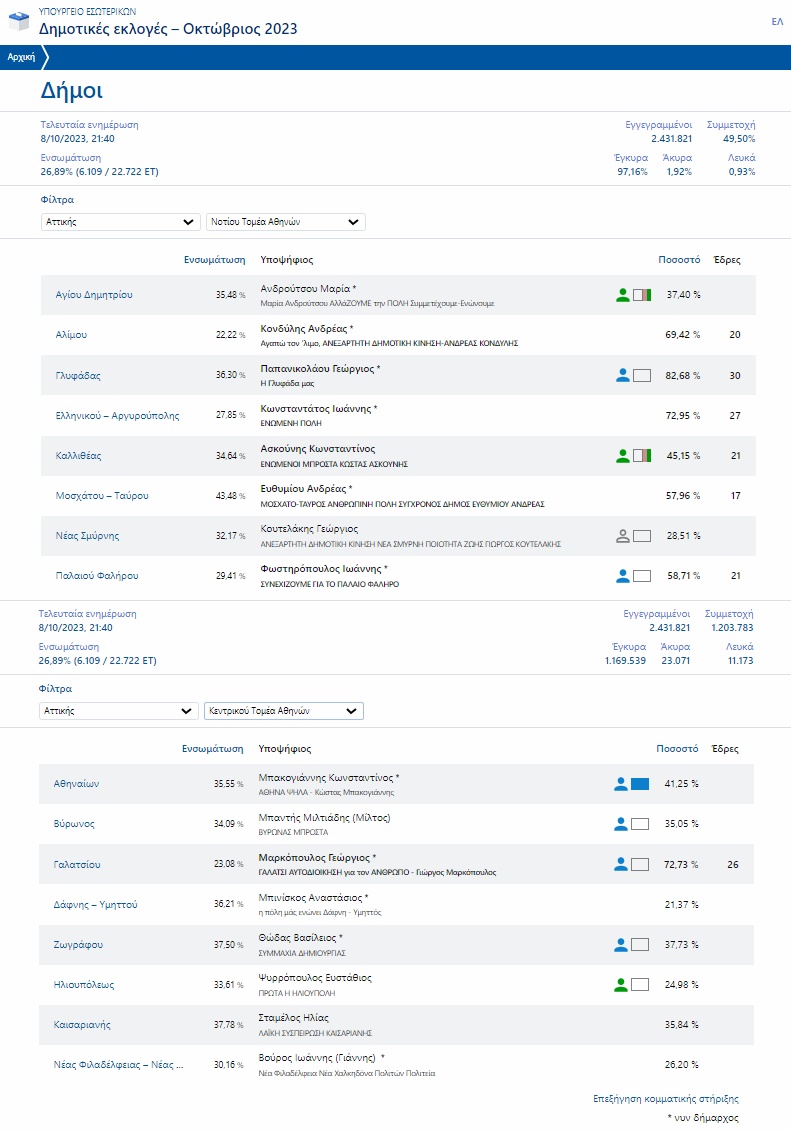The height and width of the screenshot is (1130, 791).
Task: Click blue person icon in Βύρωνος row
Action: (620, 824)
